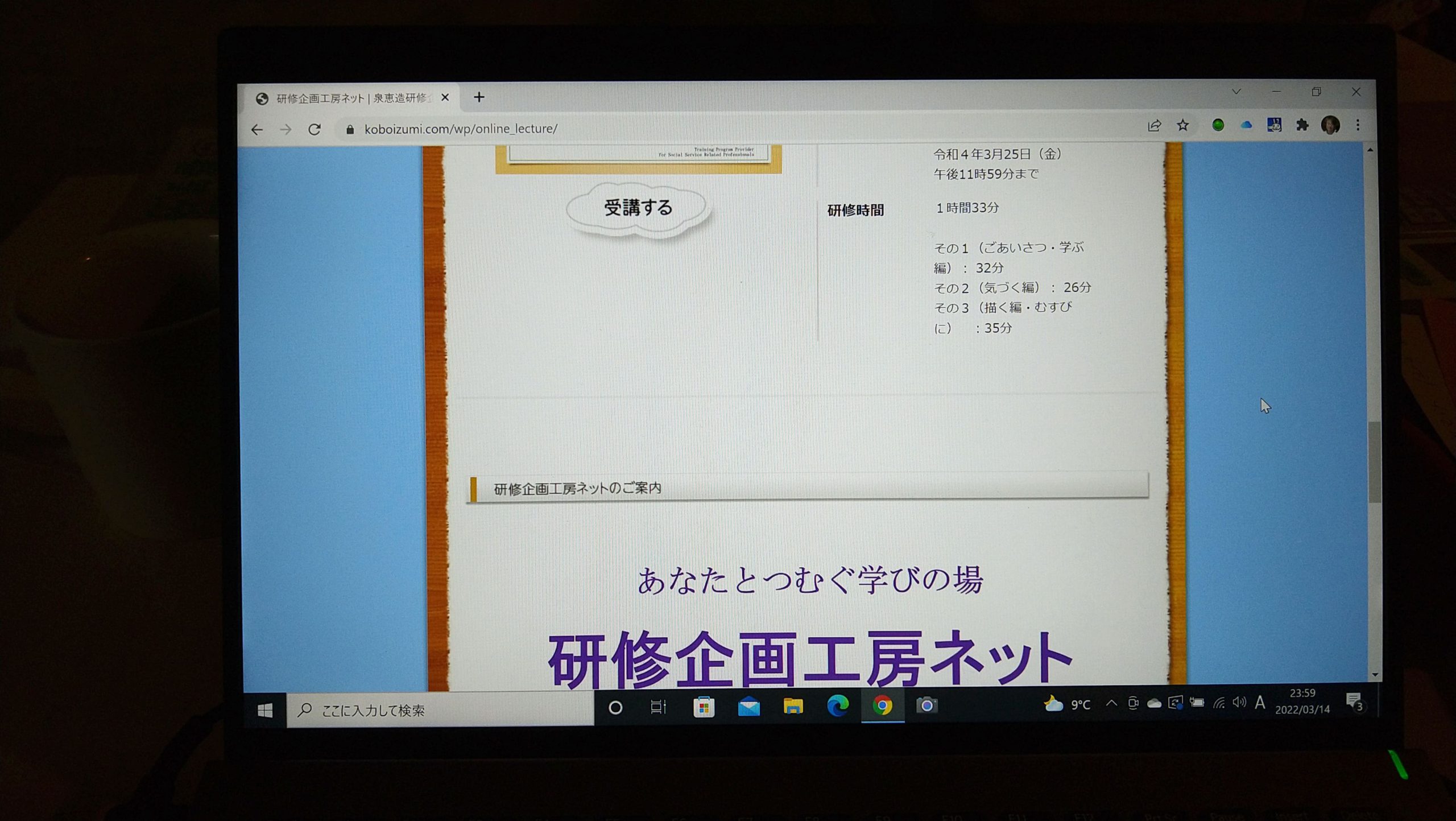The width and height of the screenshot is (1456, 821).
Task: Click the sync monitor tray icon
Action: coord(1176,703)
